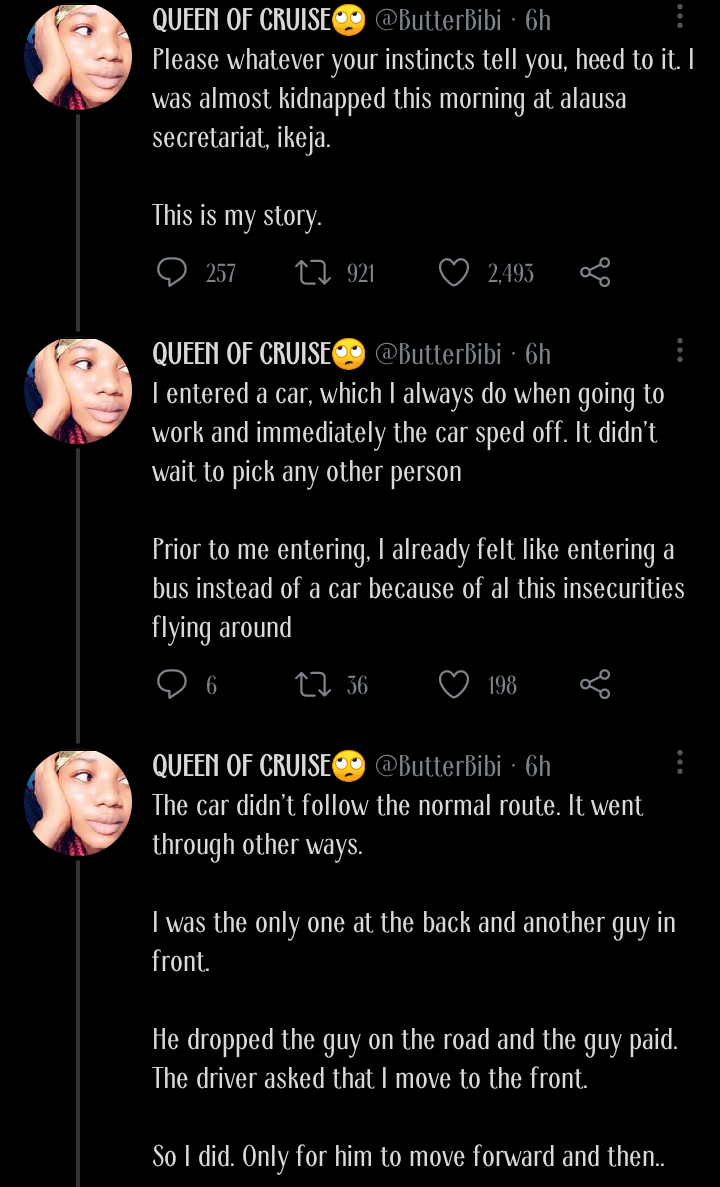720x1187 pixels.
Task: Reply to the tweet with 6 replies
Action: pos(172,684)
